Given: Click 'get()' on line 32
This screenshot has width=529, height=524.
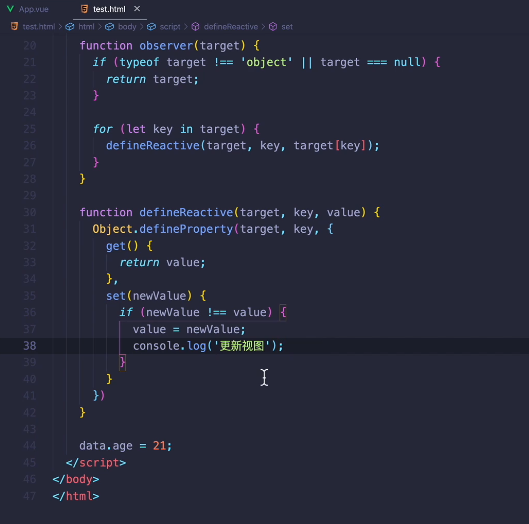Looking at the screenshot, I should click(122, 246).
